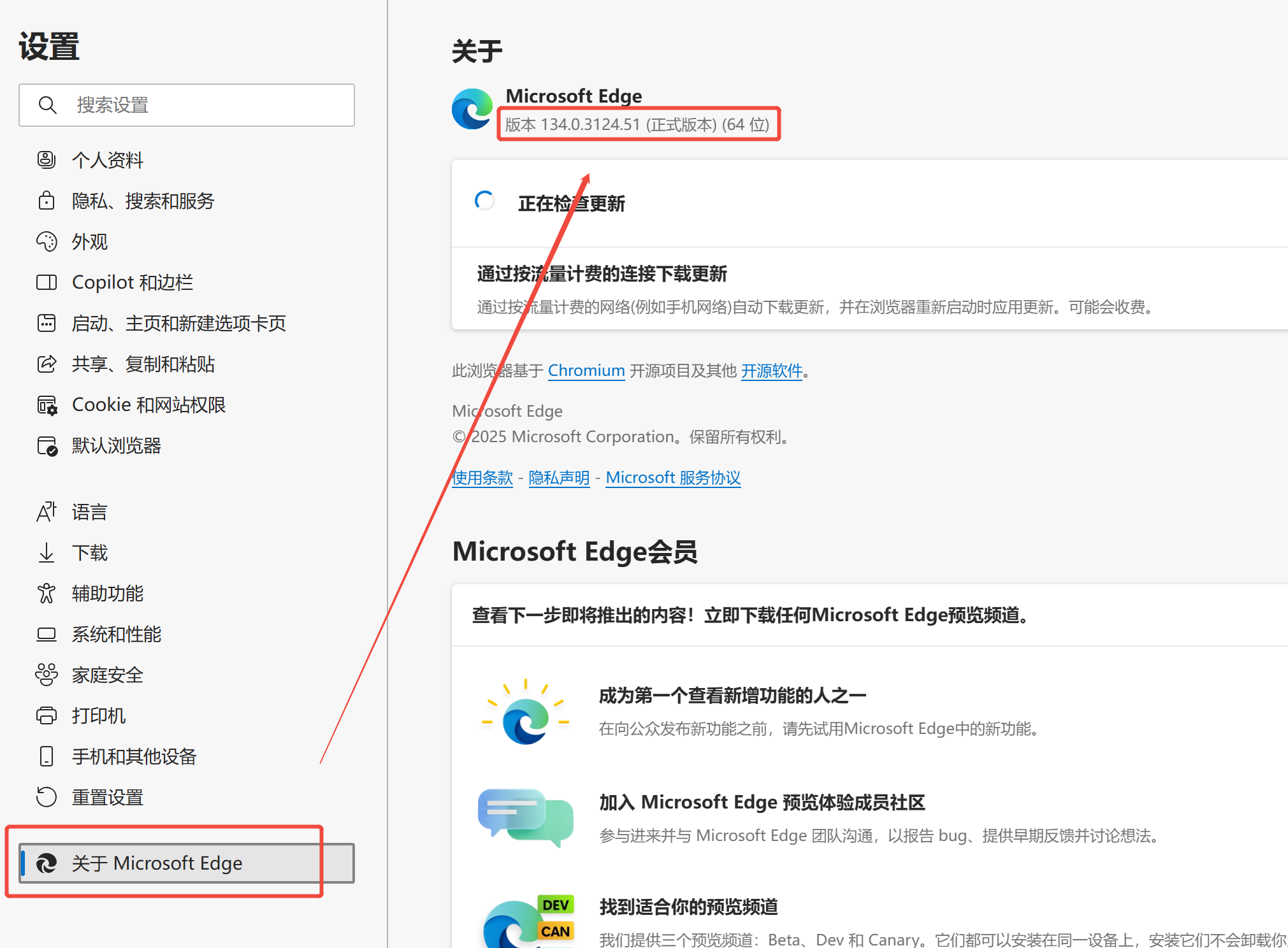
Task: Click the printer icon for 打印机
Action: click(x=47, y=715)
